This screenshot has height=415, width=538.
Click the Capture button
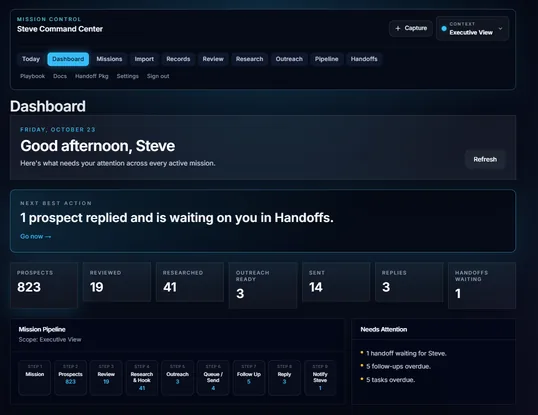coord(411,28)
